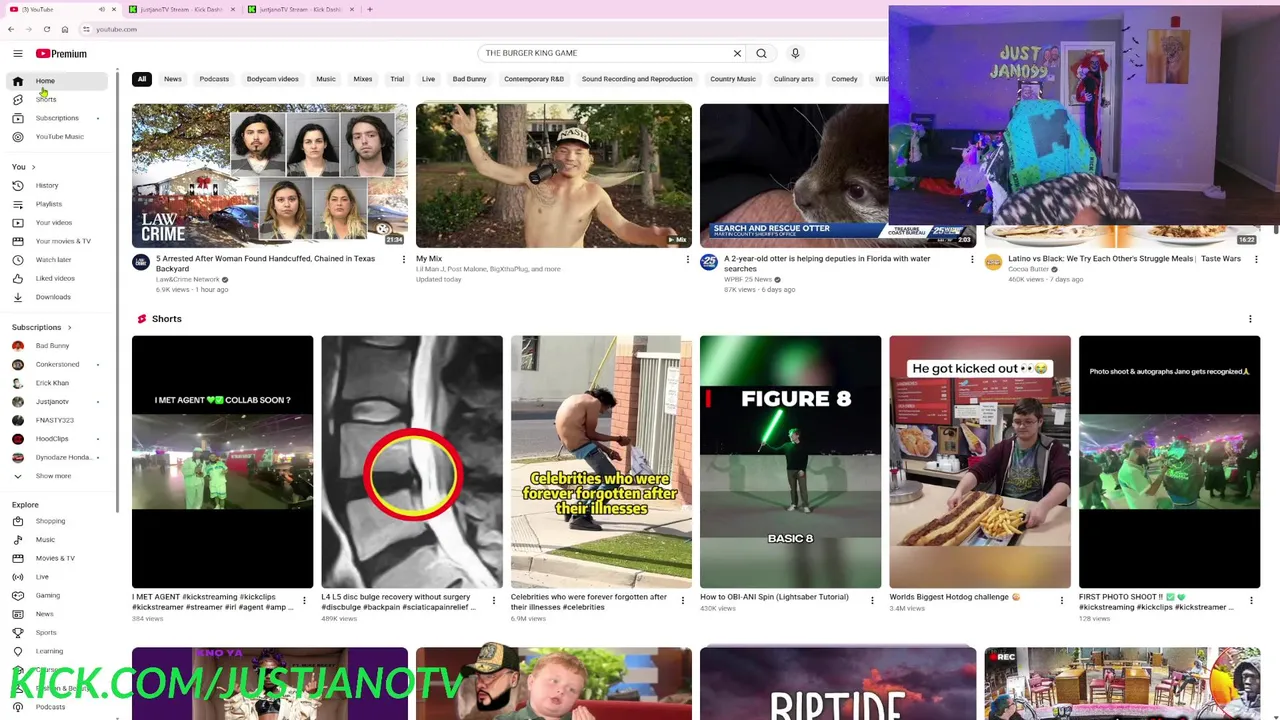Expand the You section chevron

click(33, 167)
